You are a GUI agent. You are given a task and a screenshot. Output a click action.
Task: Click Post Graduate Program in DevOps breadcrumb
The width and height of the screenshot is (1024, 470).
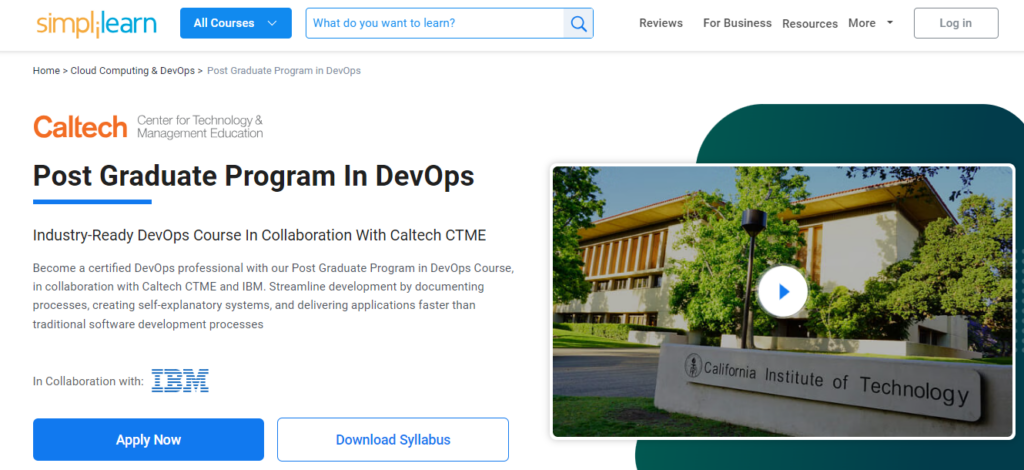[284, 70]
